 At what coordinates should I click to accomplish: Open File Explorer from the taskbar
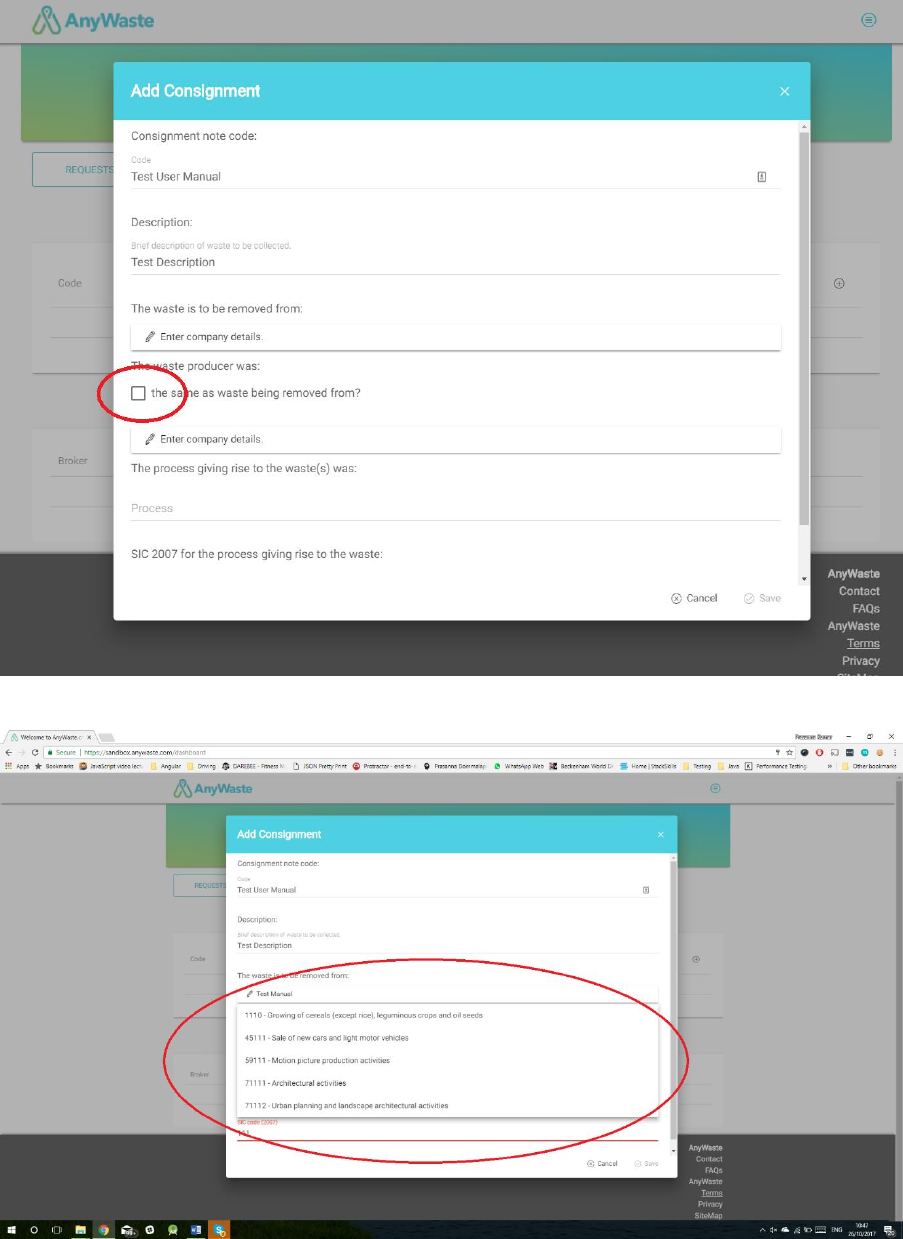coord(80,1230)
